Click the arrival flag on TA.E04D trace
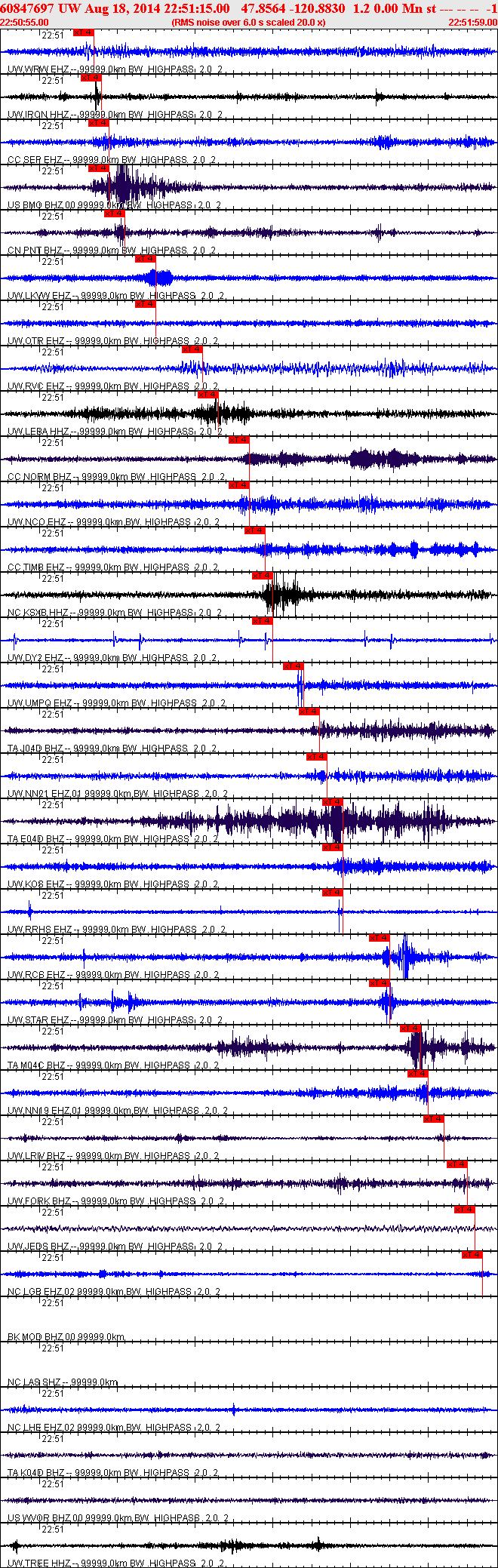 click(x=332, y=802)
